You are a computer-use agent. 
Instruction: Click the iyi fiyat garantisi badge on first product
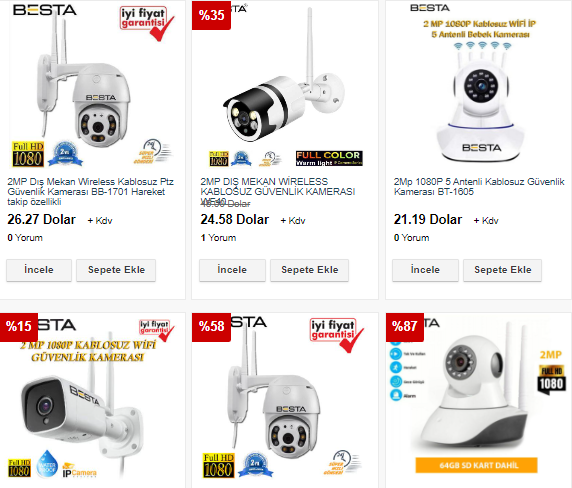pos(146,23)
